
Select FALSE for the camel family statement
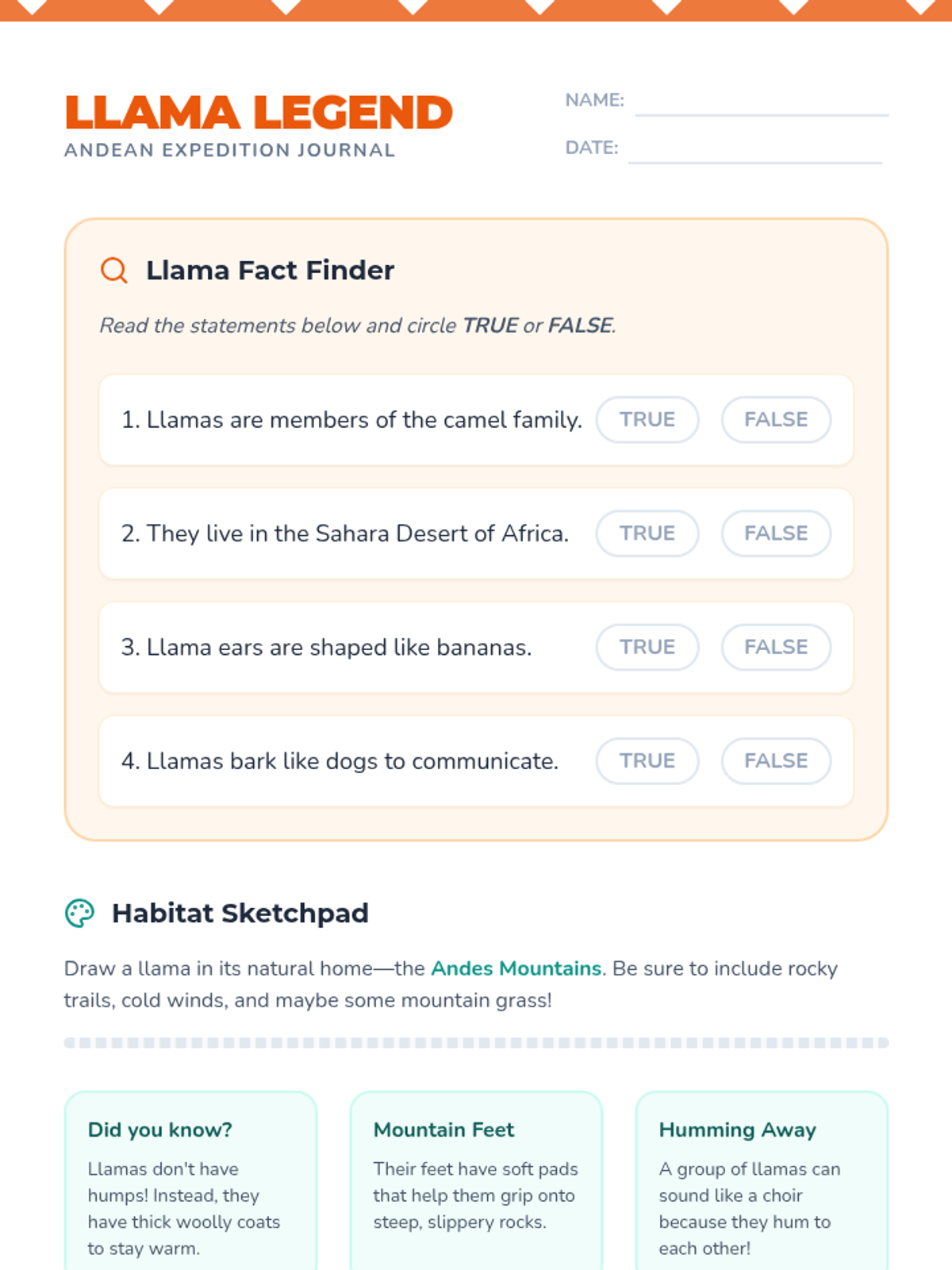click(775, 419)
